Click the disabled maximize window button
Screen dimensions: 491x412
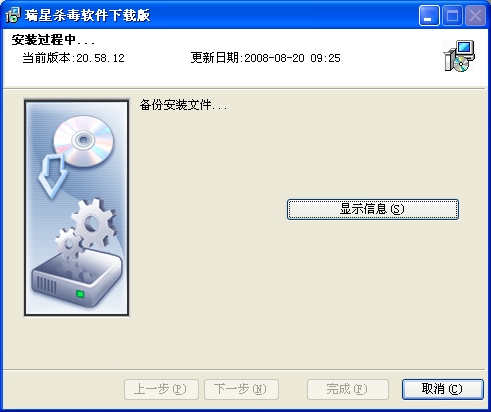click(452, 16)
